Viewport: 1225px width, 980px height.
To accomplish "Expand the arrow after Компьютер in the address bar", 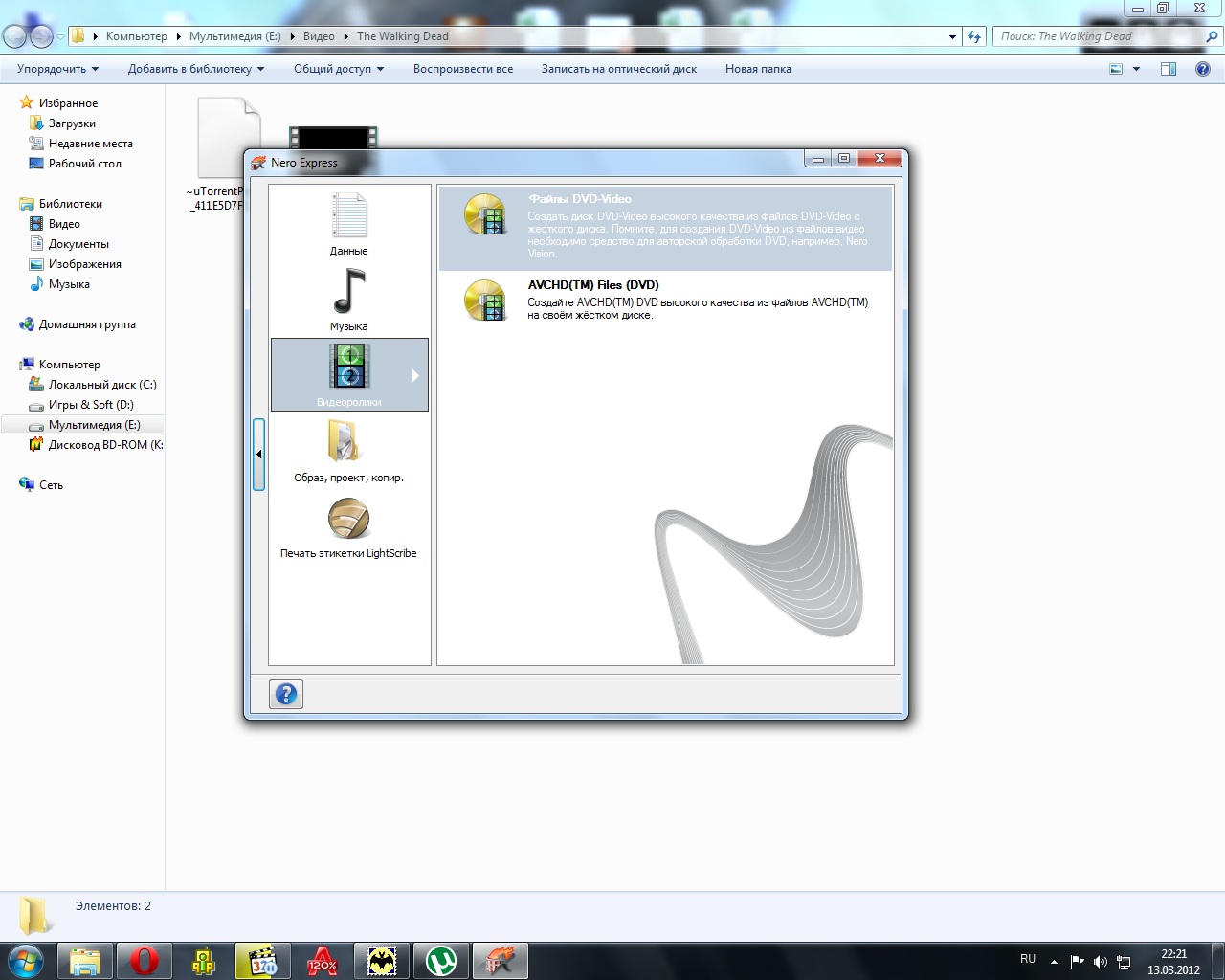I will click(x=178, y=36).
